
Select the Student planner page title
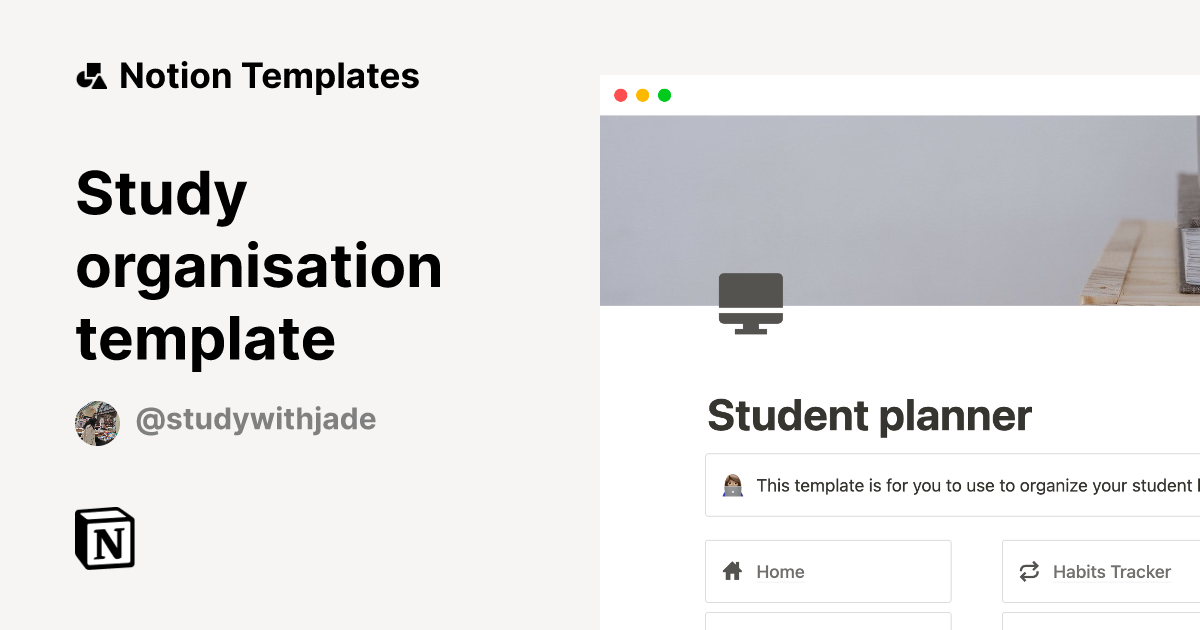point(869,415)
